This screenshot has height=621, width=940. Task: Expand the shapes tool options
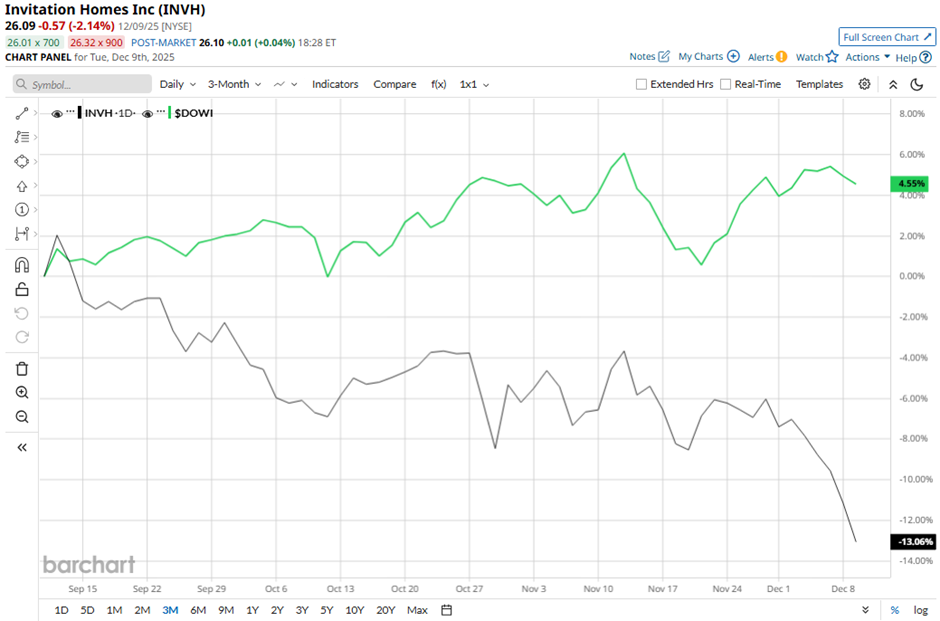(x=35, y=161)
